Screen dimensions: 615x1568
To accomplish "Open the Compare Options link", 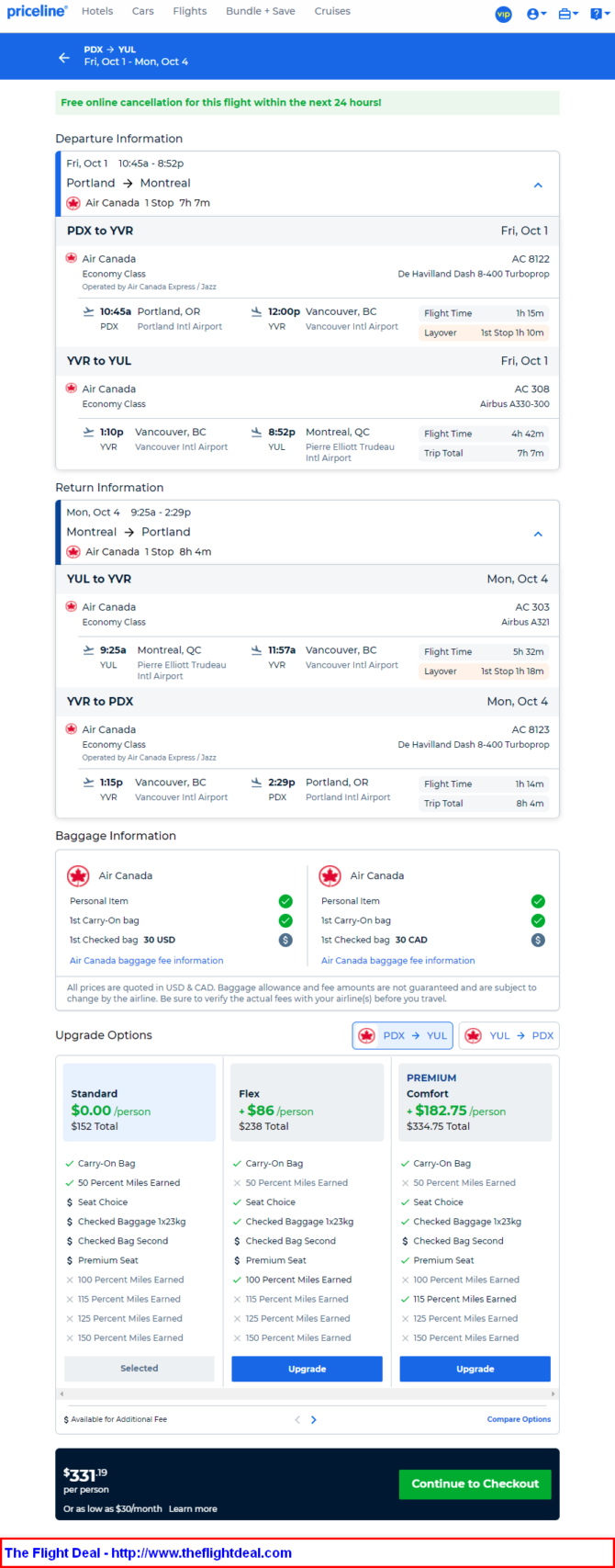I will click(x=519, y=1419).
